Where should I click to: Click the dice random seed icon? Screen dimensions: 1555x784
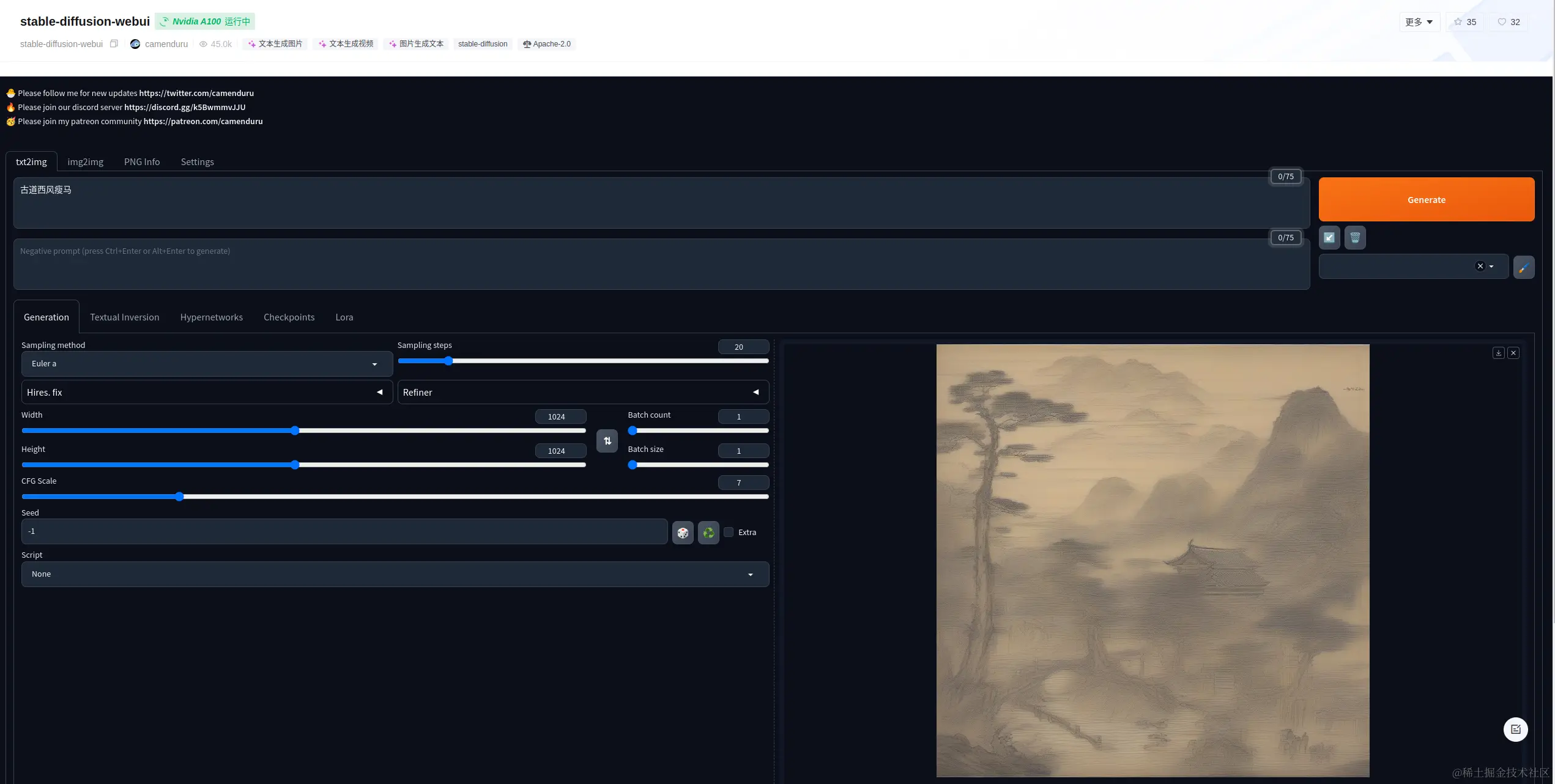click(x=683, y=533)
